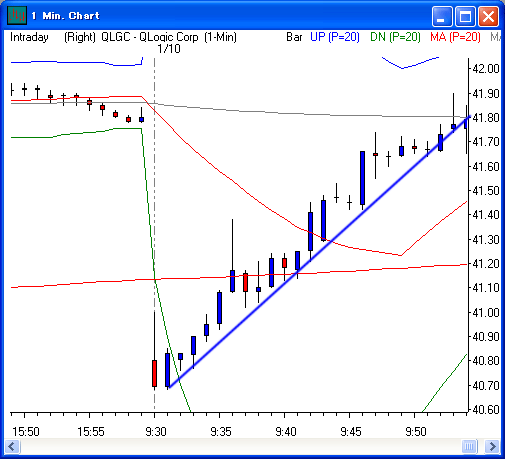Click the Intraday label in chart header
This screenshot has width=505, height=459.
click(x=29, y=37)
